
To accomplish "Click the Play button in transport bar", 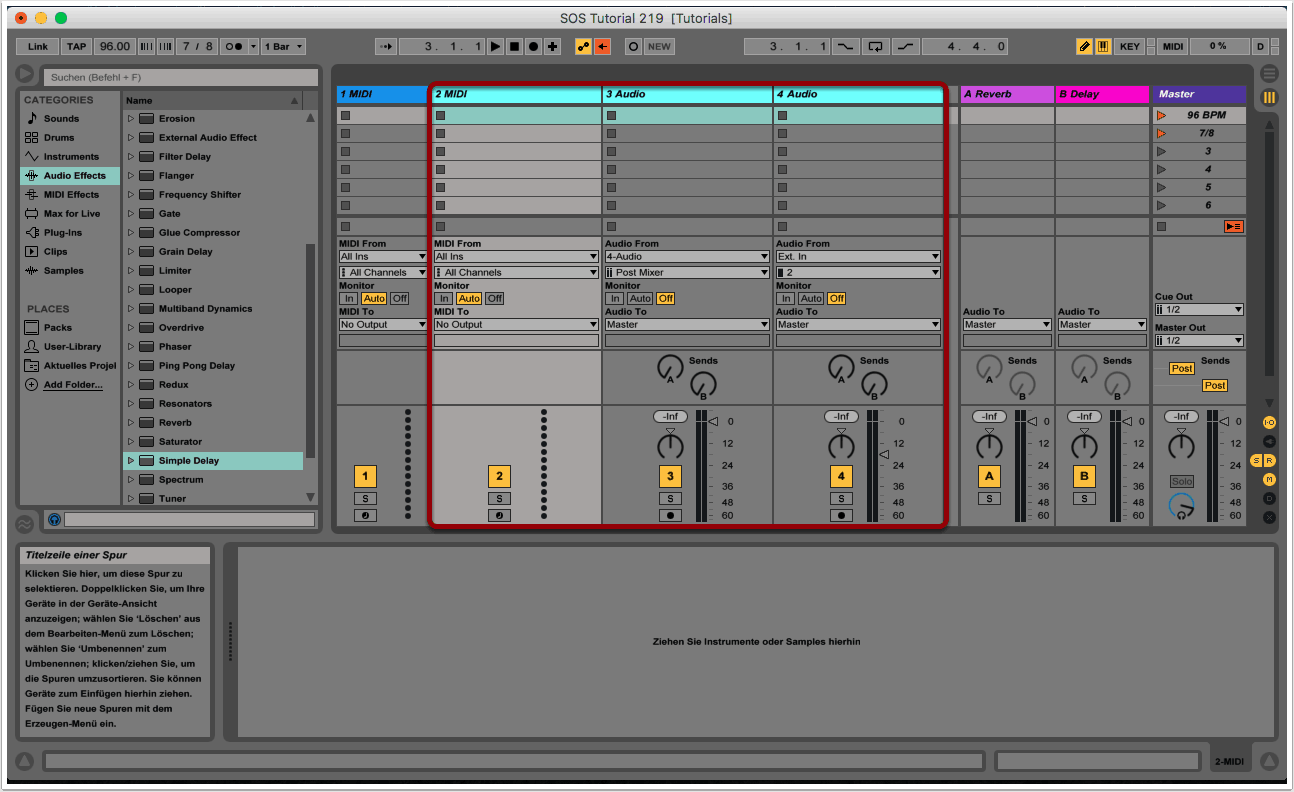I will (x=496, y=47).
